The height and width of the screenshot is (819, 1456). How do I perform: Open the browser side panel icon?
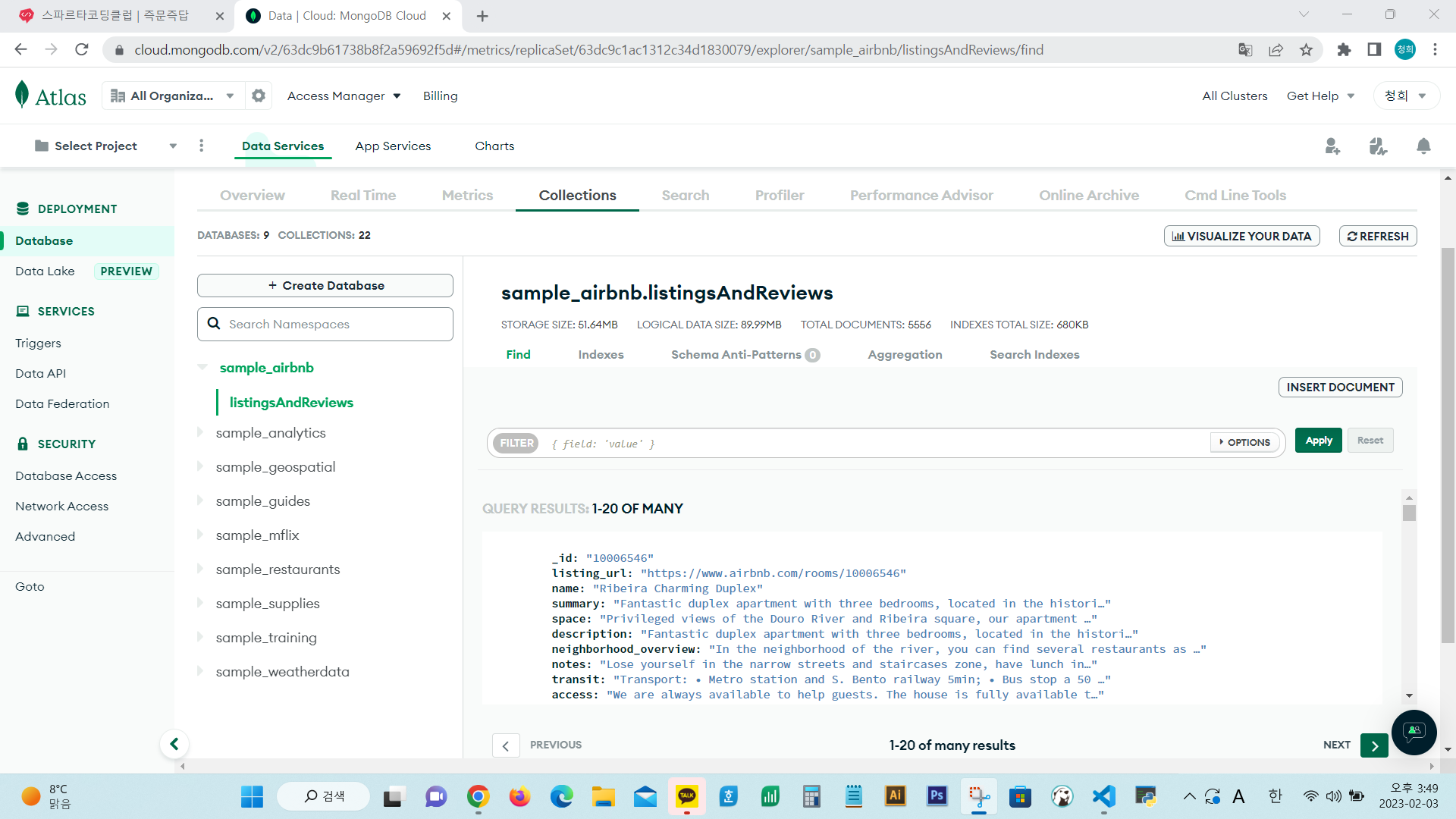(x=1374, y=49)
